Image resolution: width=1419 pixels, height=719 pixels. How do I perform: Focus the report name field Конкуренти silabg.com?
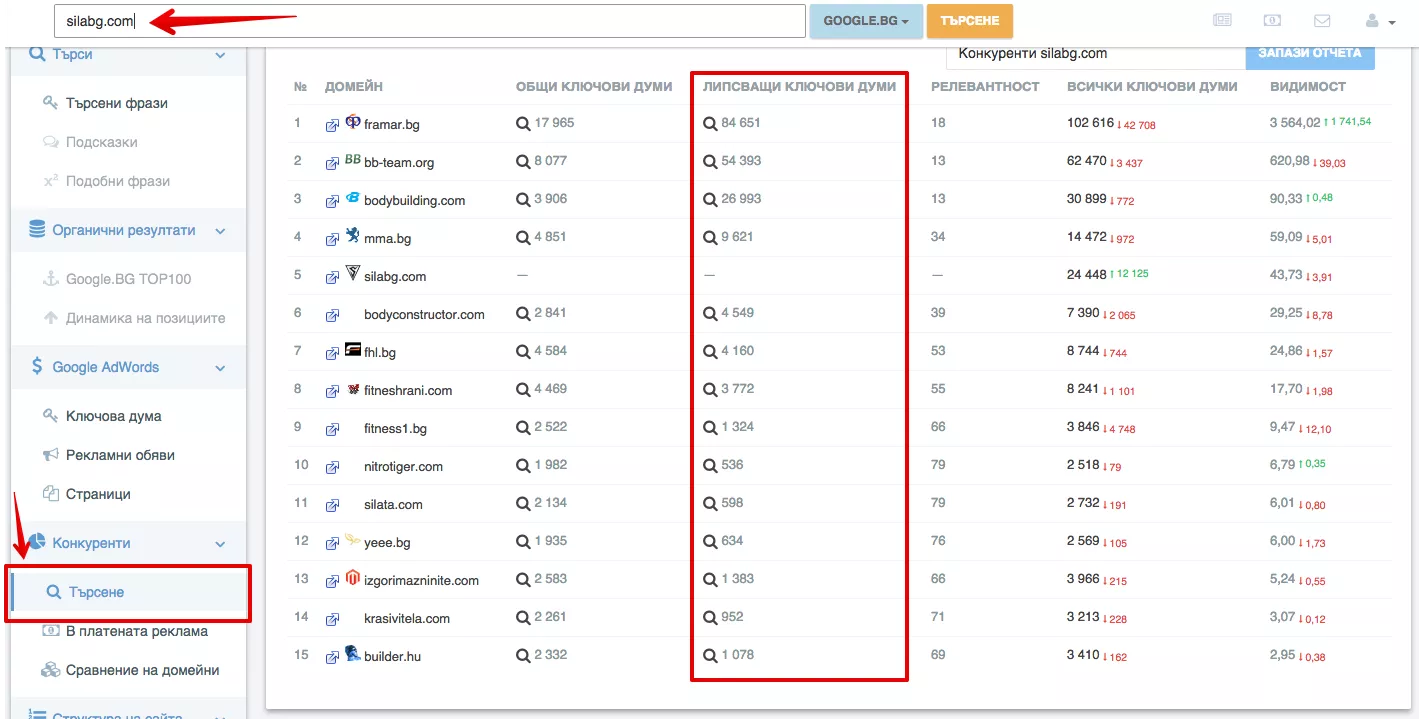coord(1096,53)
